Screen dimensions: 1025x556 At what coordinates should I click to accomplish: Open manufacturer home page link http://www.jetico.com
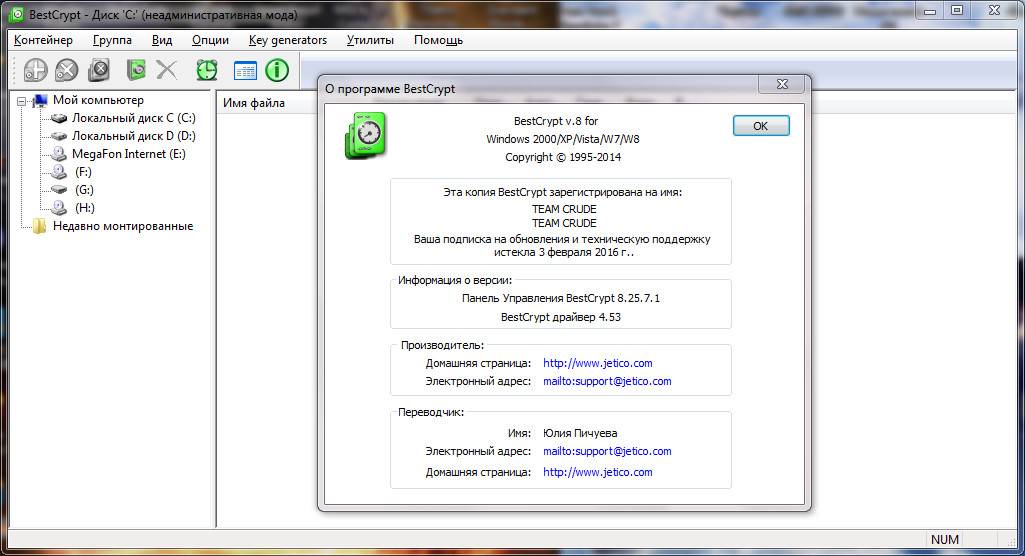597,363
